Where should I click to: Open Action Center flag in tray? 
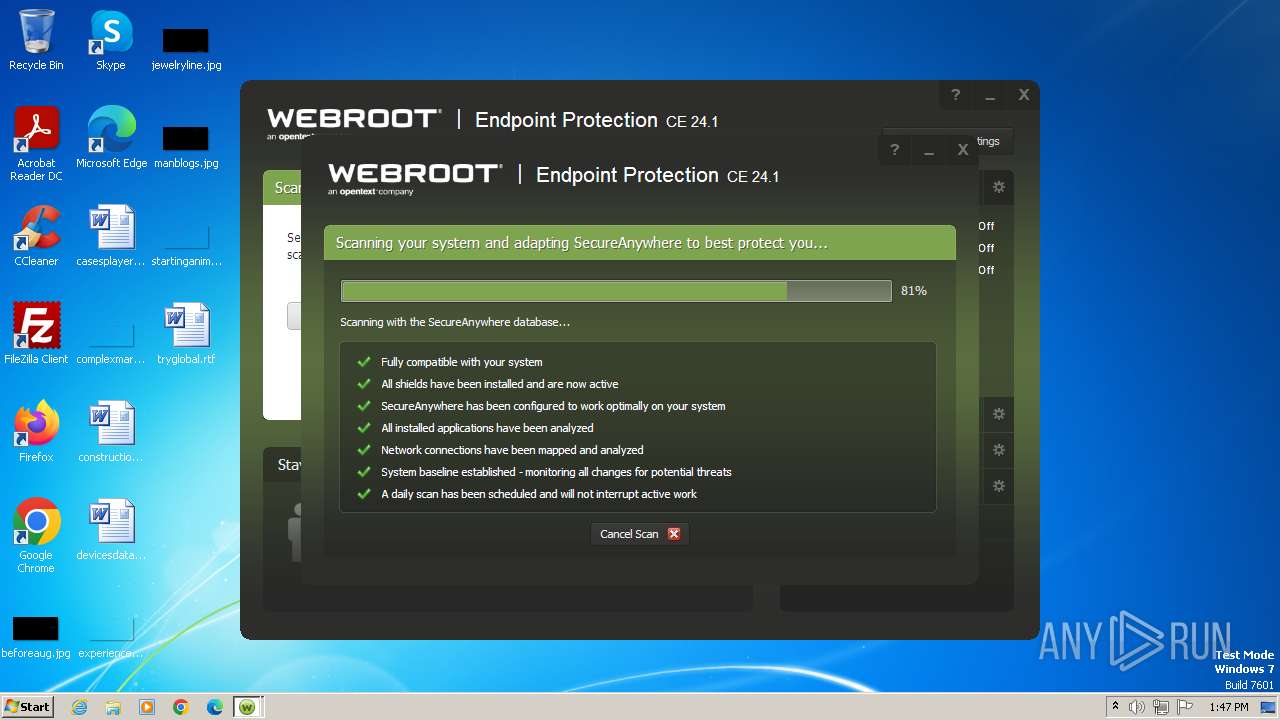coord(1185,707)
